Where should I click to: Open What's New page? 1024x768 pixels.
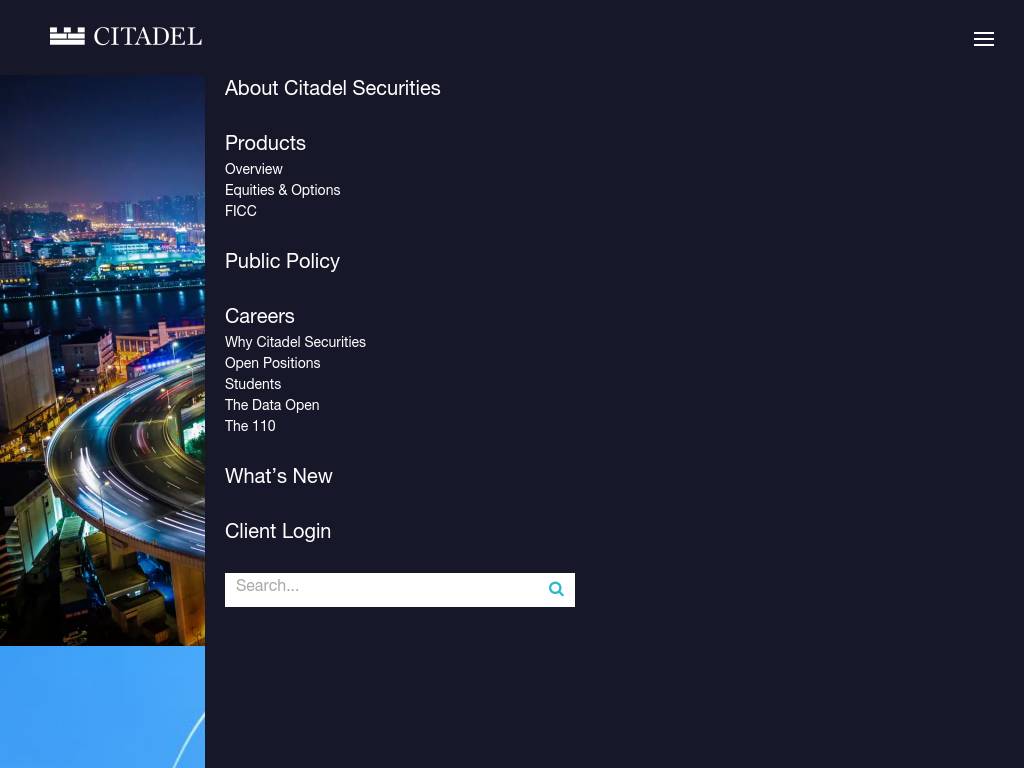[x=278, y=477]
